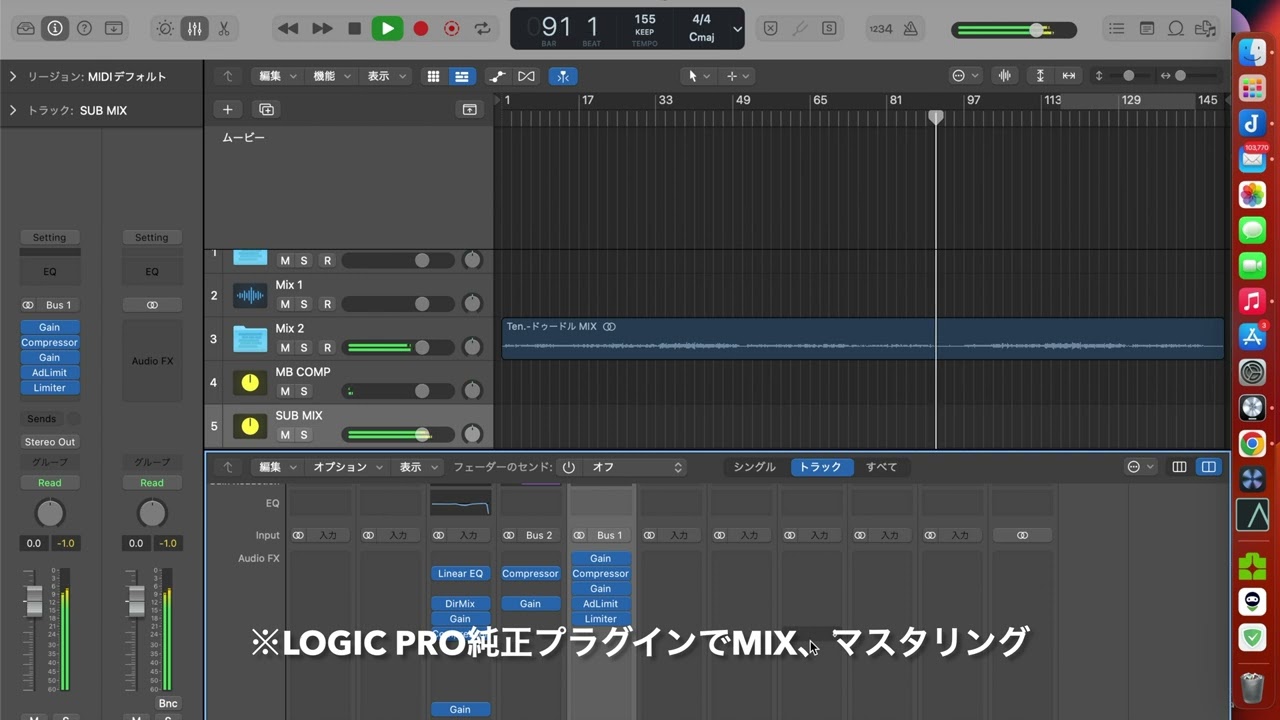Toggle the Mixer button in control bar

(x=194, y=29)
